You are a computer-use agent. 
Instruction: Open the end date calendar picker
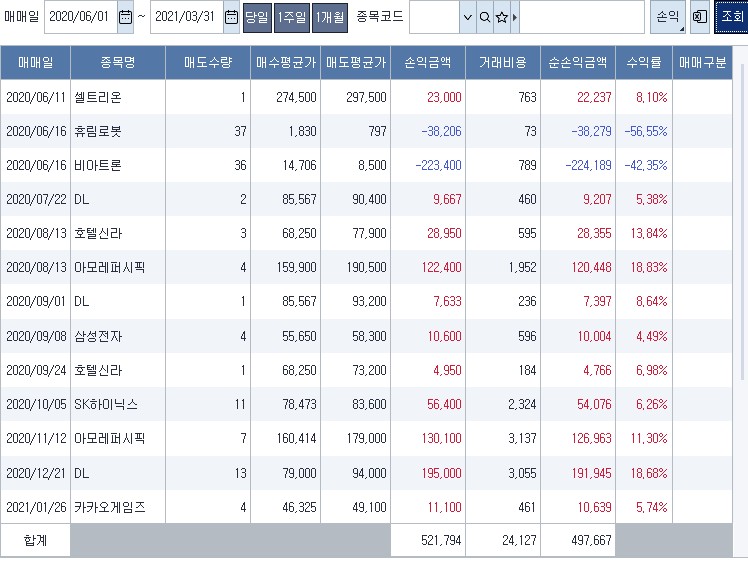pyautogui.click(x=231, y=17)
